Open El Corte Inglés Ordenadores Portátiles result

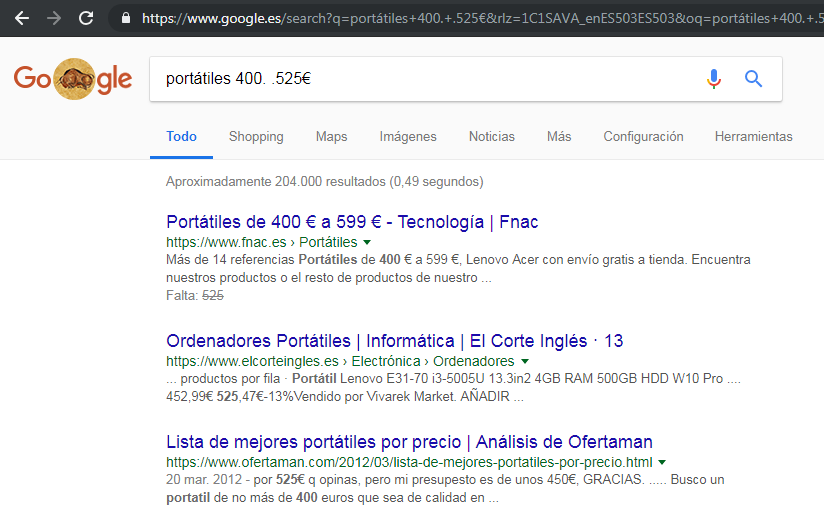pyautogui.click(x=395, y=341)
